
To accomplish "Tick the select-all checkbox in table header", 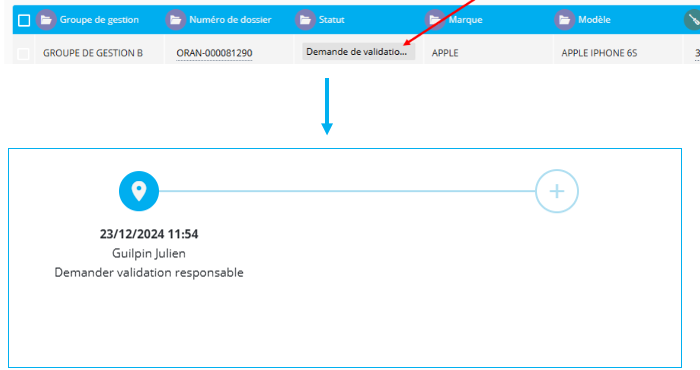I will pos(24,20).
